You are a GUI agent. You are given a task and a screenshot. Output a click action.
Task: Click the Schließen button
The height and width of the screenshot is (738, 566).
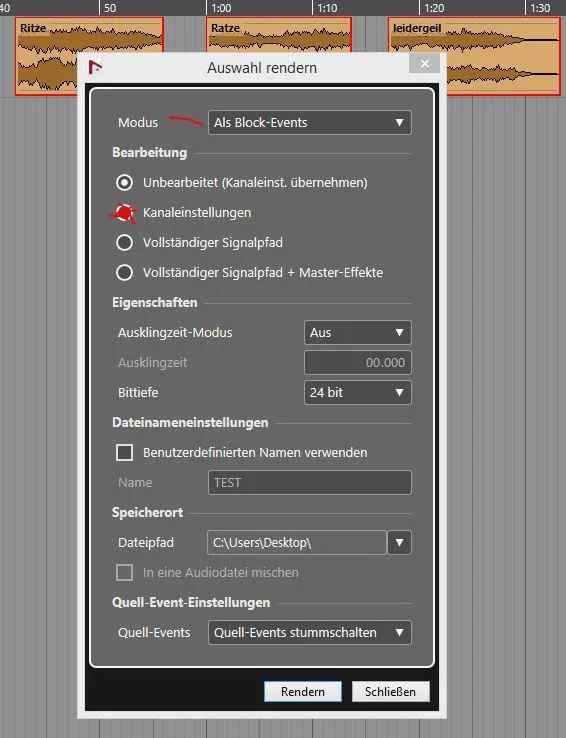tap(391, 691)
